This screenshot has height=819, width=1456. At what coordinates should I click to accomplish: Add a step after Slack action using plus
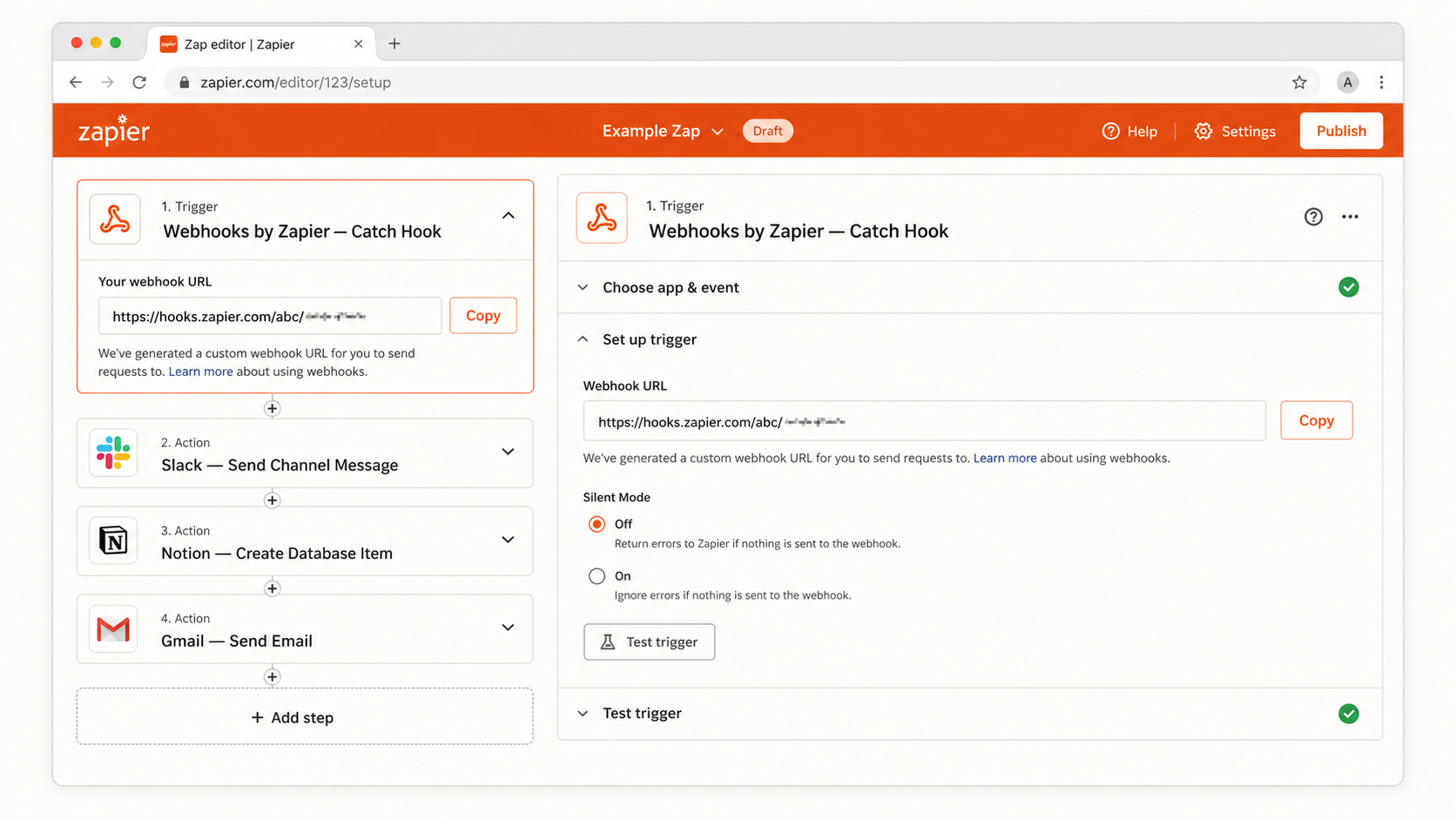click(x=272, y=500)
